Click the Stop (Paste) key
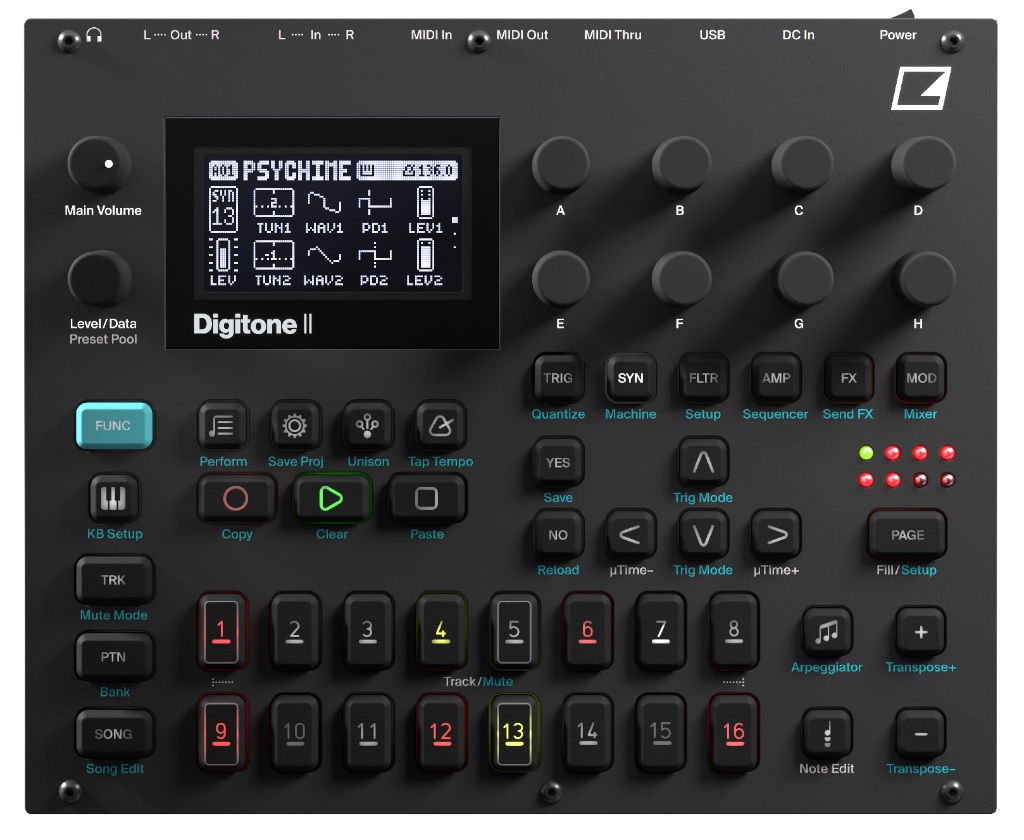Image resolution: width=1024 pixels, height=840 pixels. [x=426, y=499]
